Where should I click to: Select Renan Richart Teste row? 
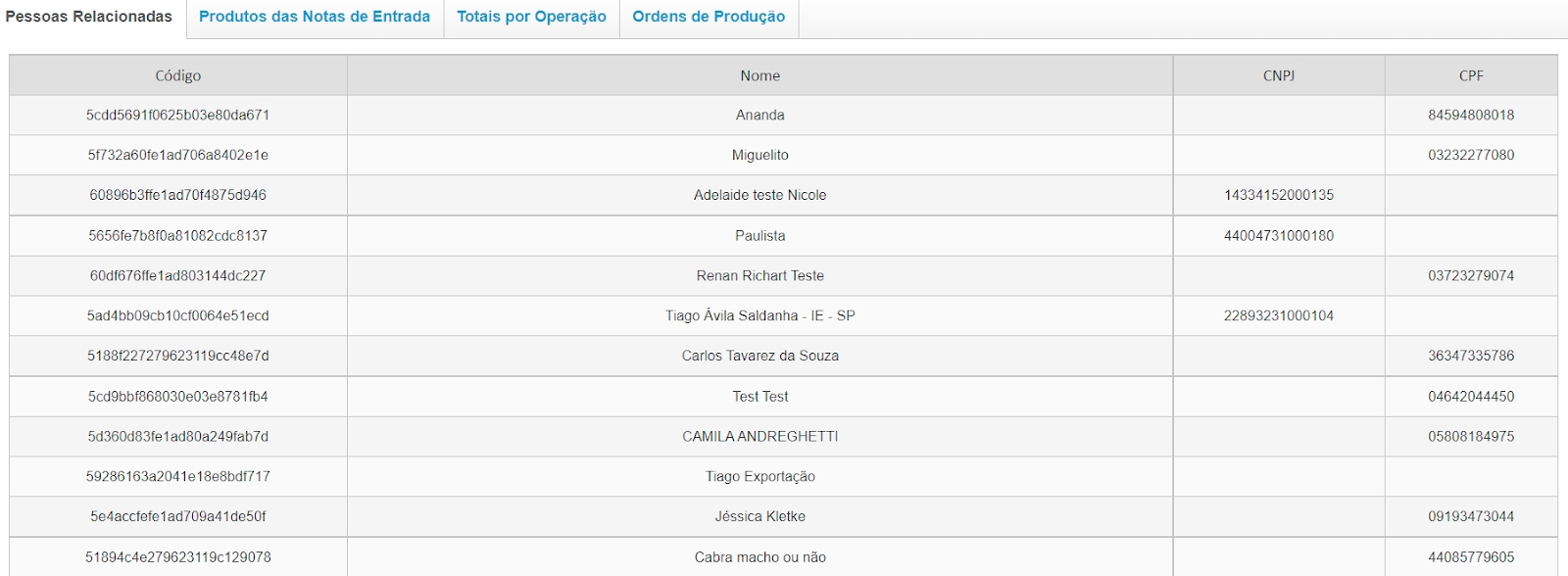click(x=759, y=275)
